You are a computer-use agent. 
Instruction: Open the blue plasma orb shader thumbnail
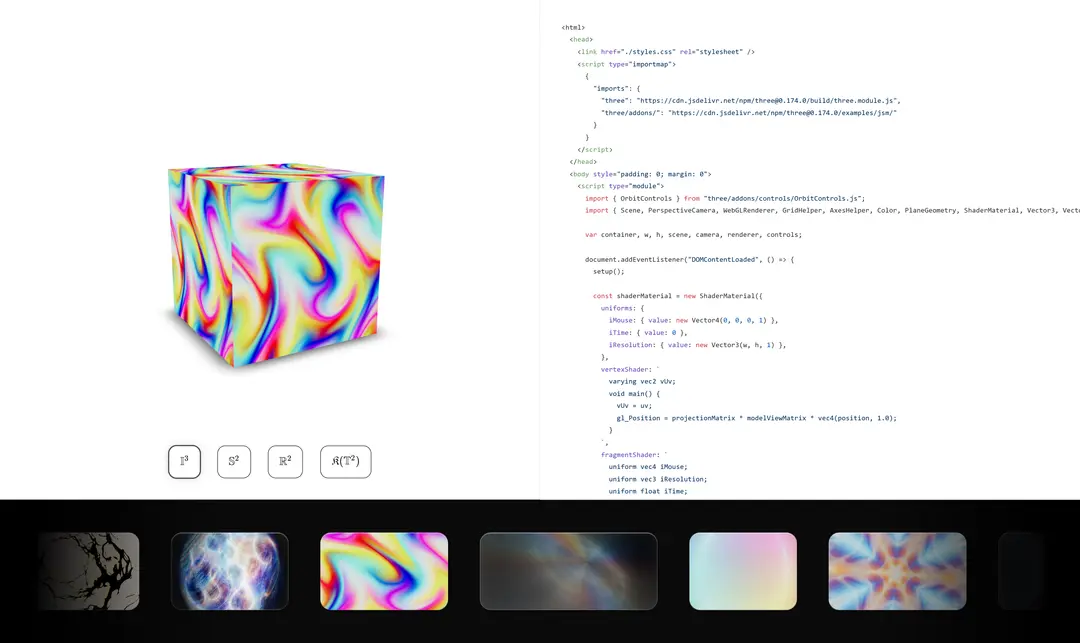point(229,571)
